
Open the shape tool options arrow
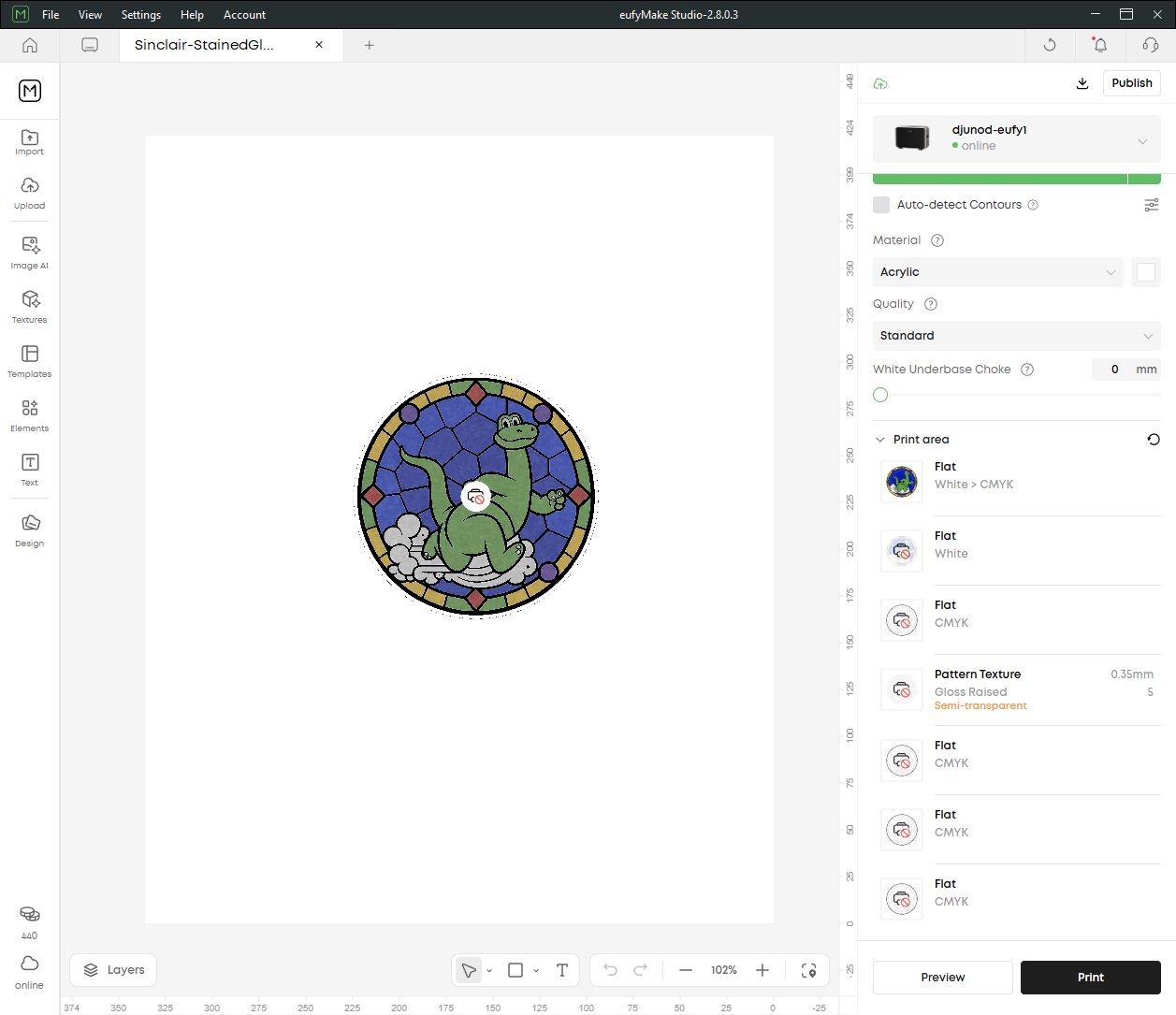pyautogui.click(x=536, y=971)
